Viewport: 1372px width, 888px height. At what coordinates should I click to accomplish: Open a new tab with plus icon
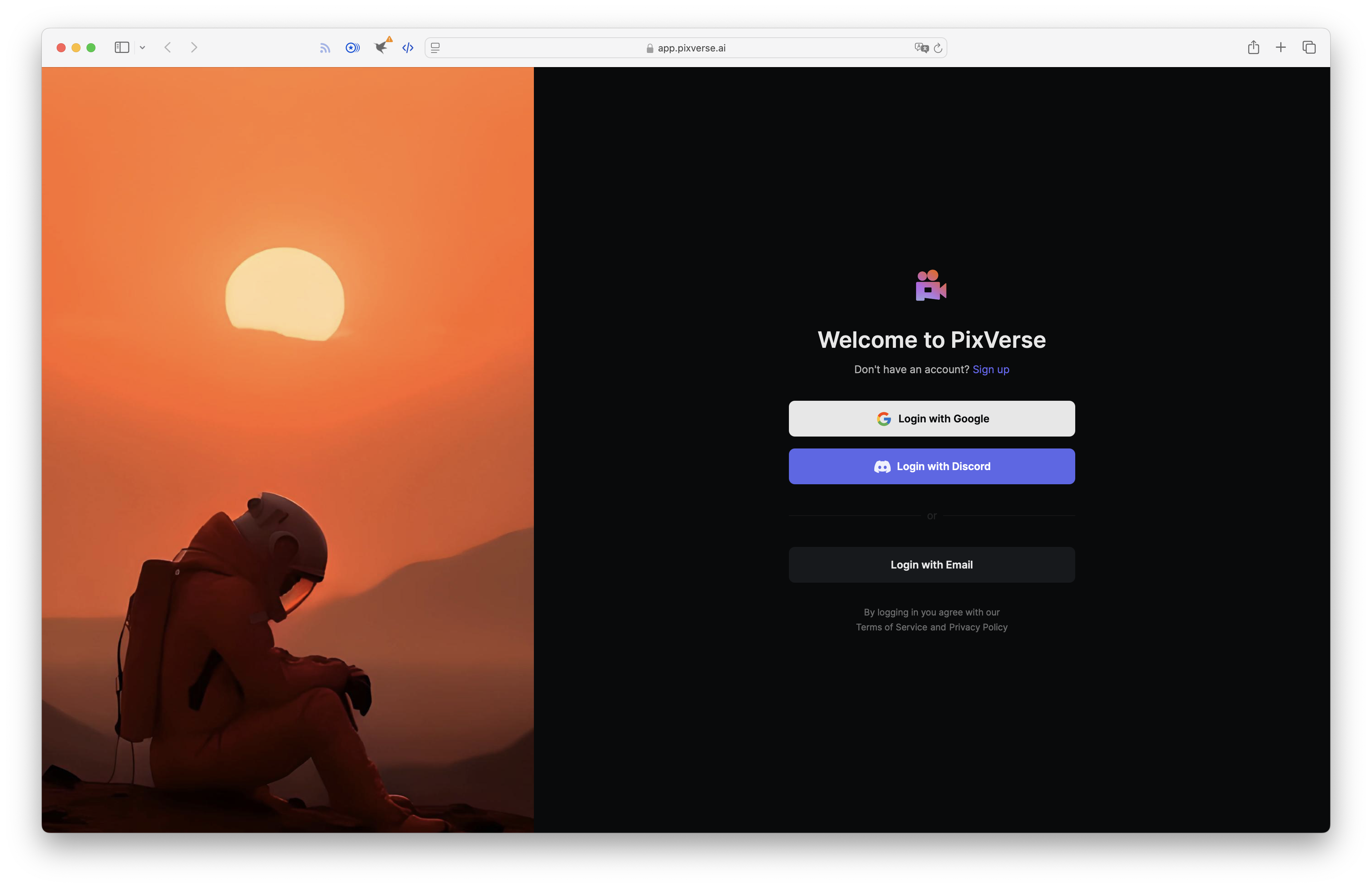pyautogui.click(x=1281, y=47)
